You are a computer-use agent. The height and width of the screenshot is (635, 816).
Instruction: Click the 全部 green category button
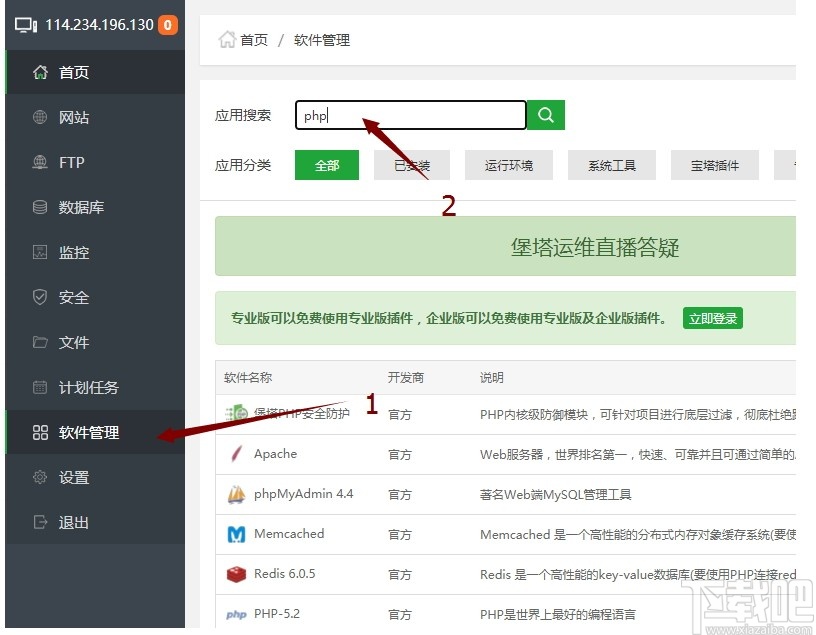(x=326, y=165)
